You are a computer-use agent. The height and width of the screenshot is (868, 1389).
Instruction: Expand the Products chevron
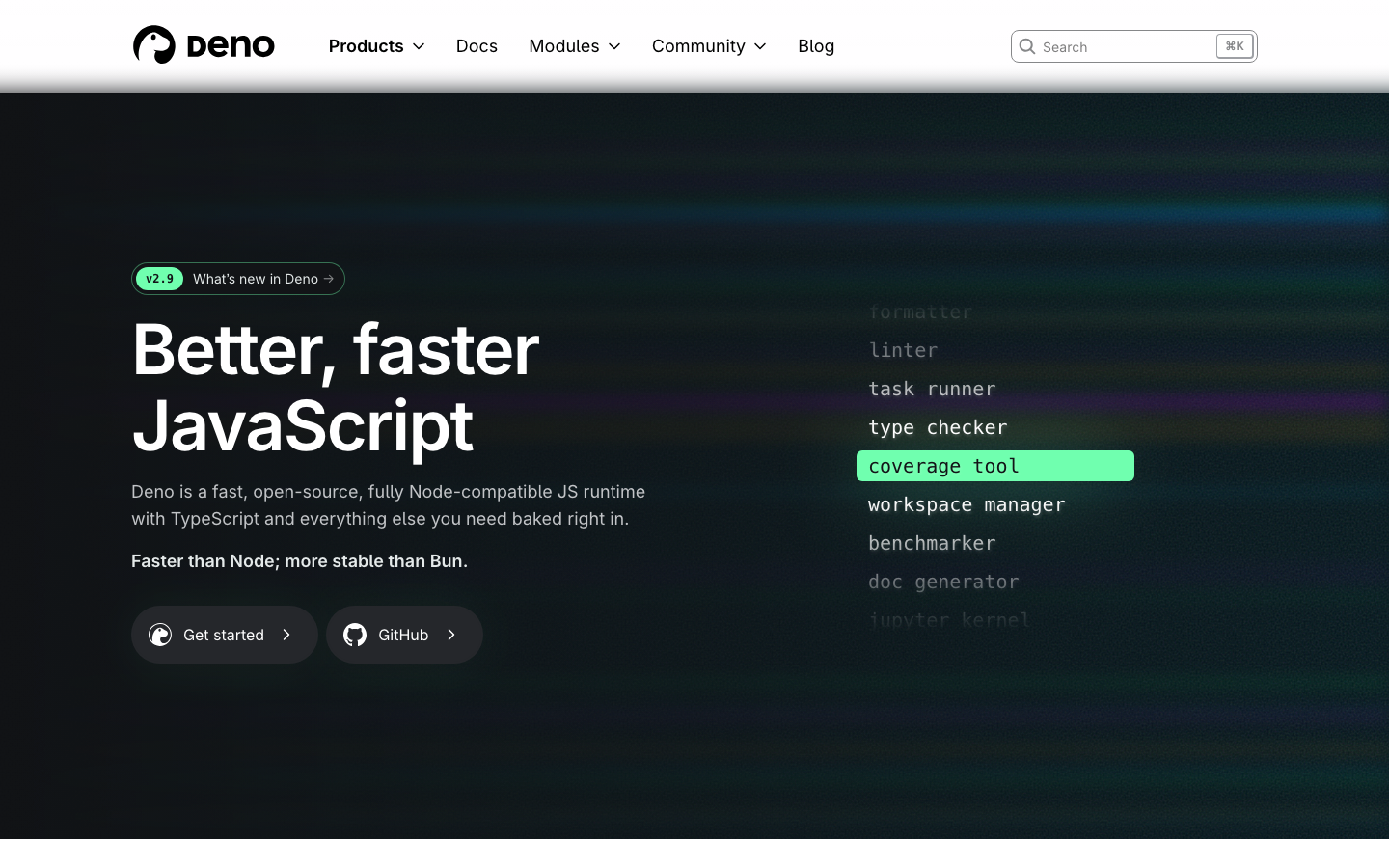419,46
